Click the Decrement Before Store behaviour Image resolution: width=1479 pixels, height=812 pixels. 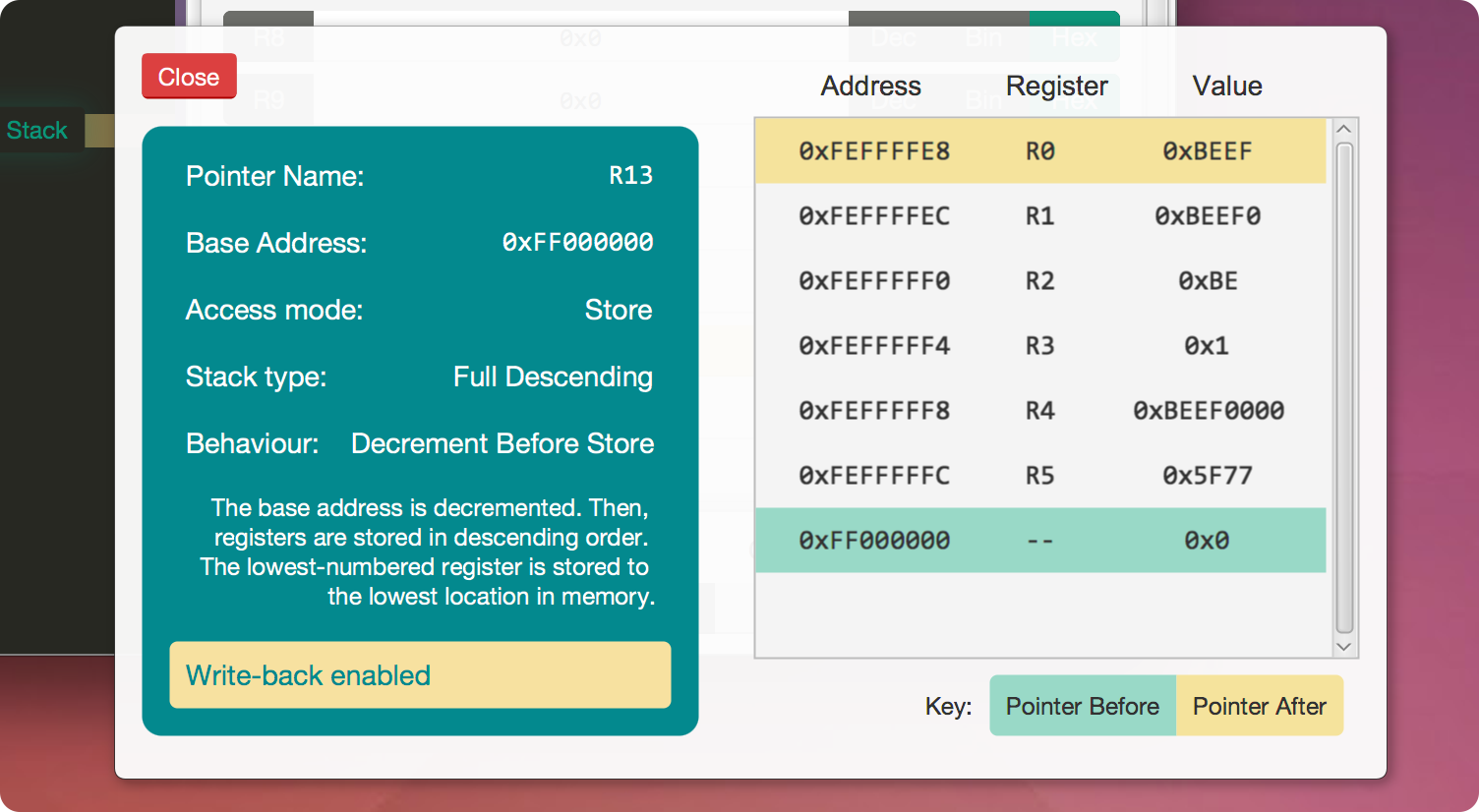point(503,443)
